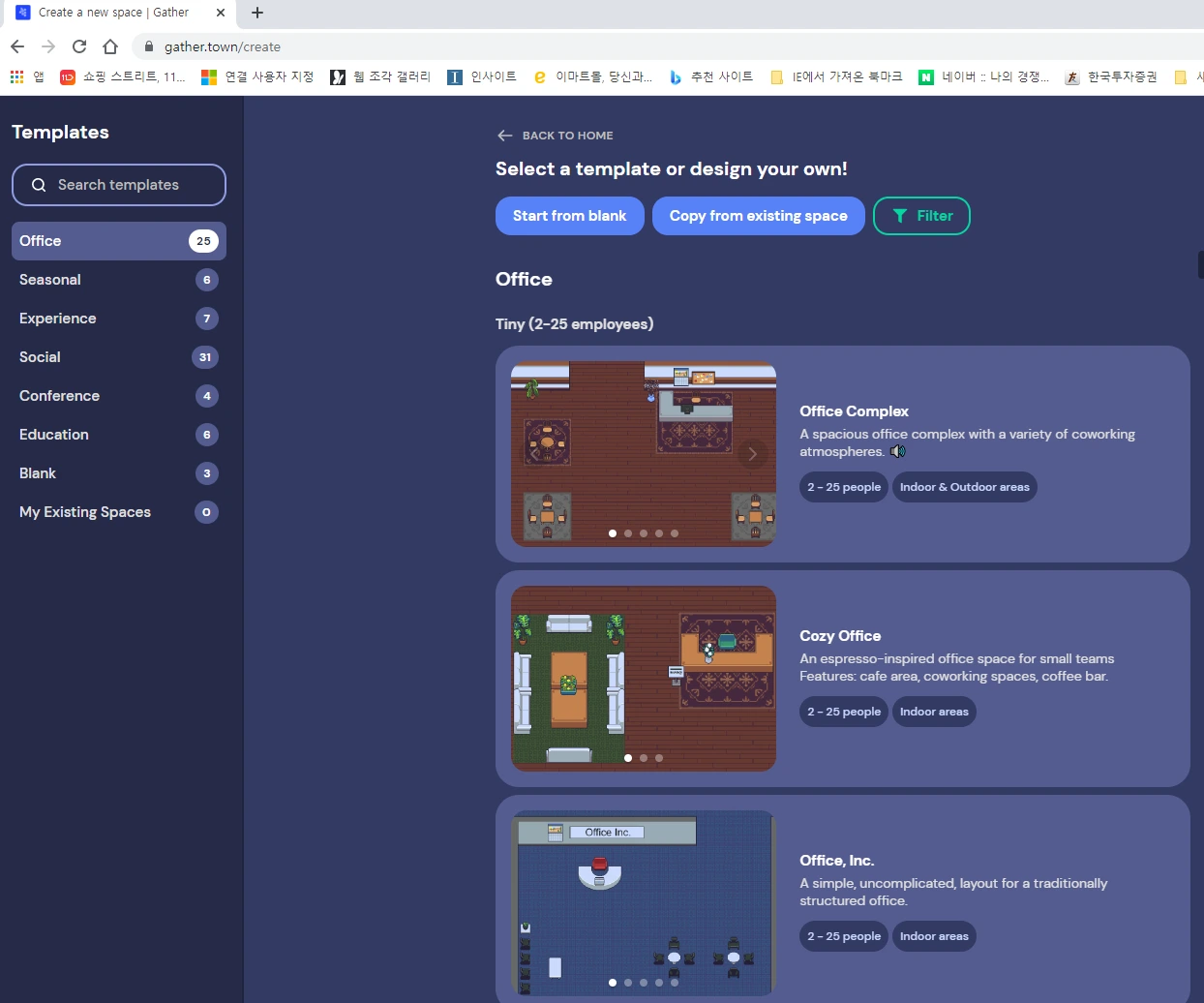Click Cozy Office second carousel dot
Viewport: 1204px width, 1003px height.
[x=644, y=758]
